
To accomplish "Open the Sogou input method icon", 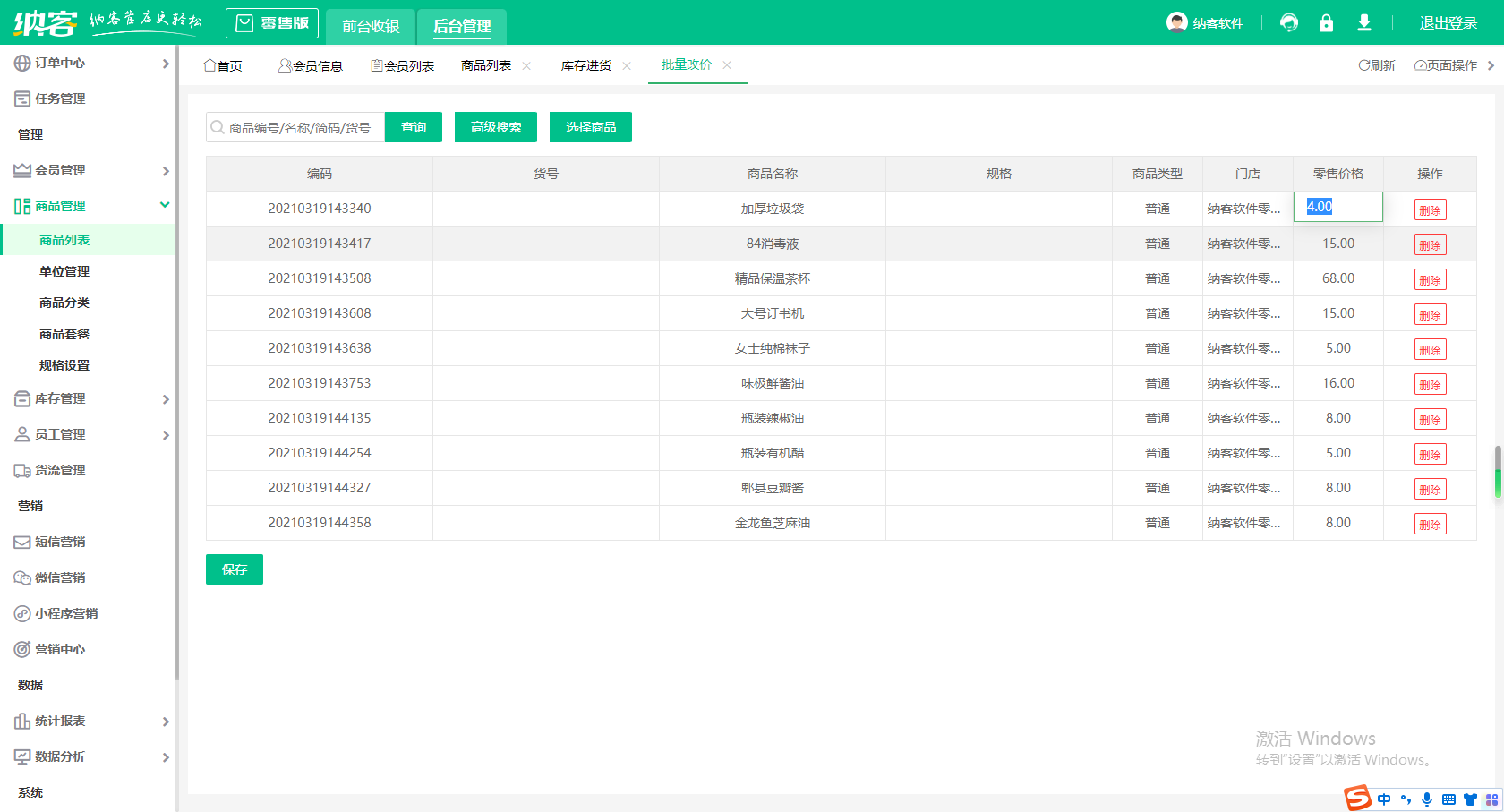I will pyautogui.click(x=1357, y=798).
